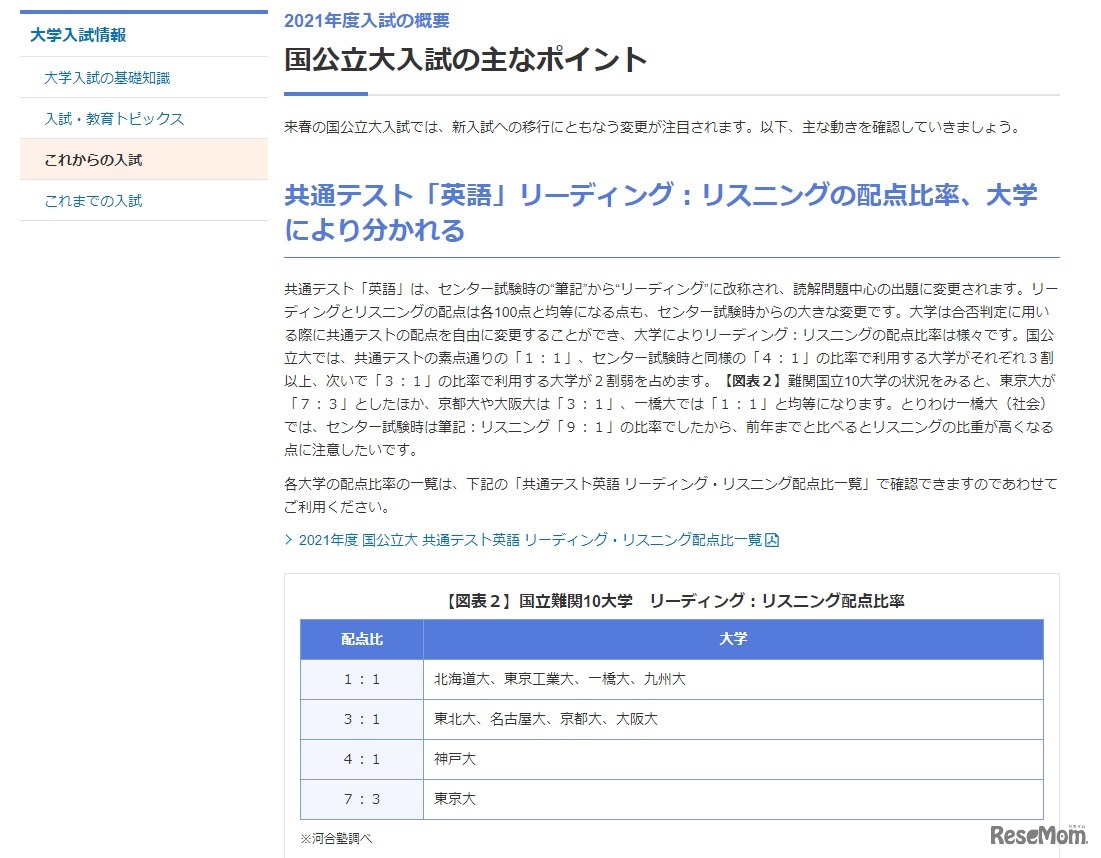Click the external-window icon after the 配点比一覧 link

click(x=775, y=539)
